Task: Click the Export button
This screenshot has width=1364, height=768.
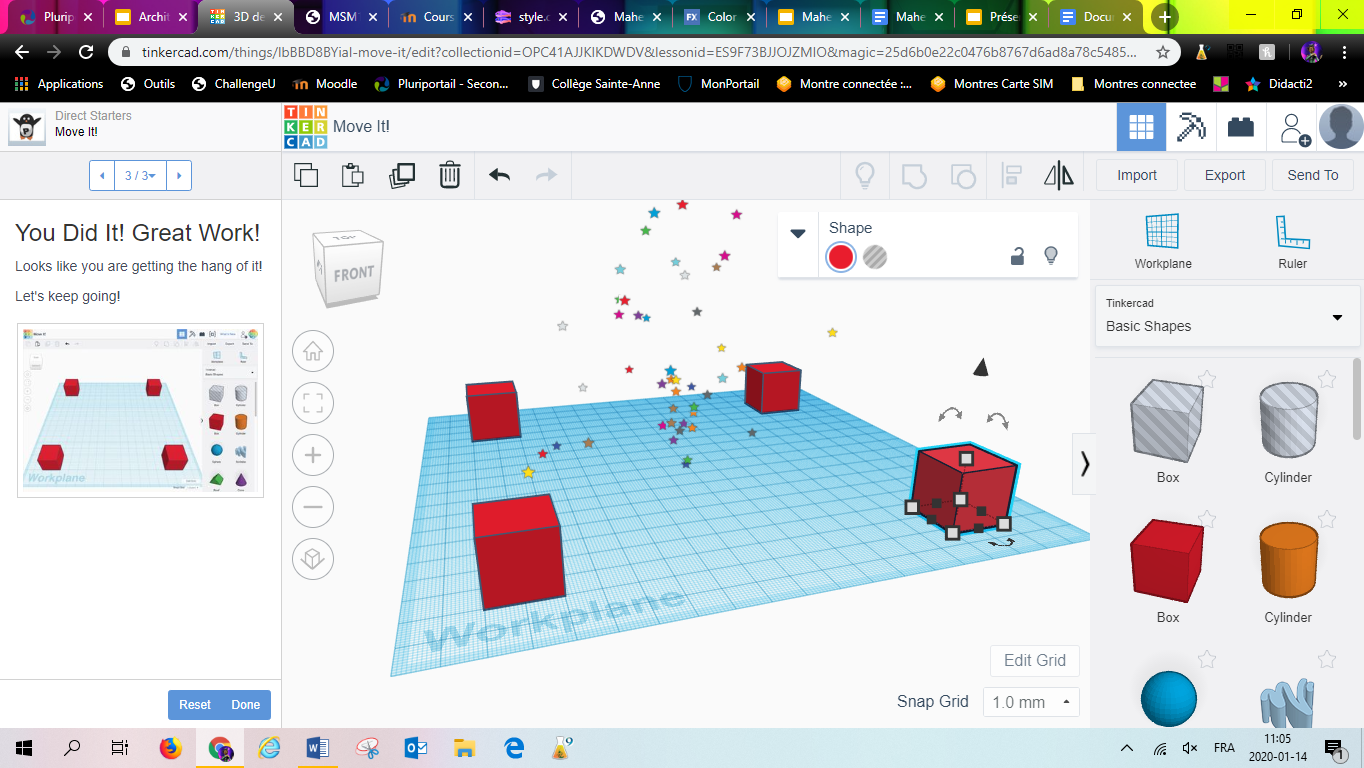Action: 1224,175
